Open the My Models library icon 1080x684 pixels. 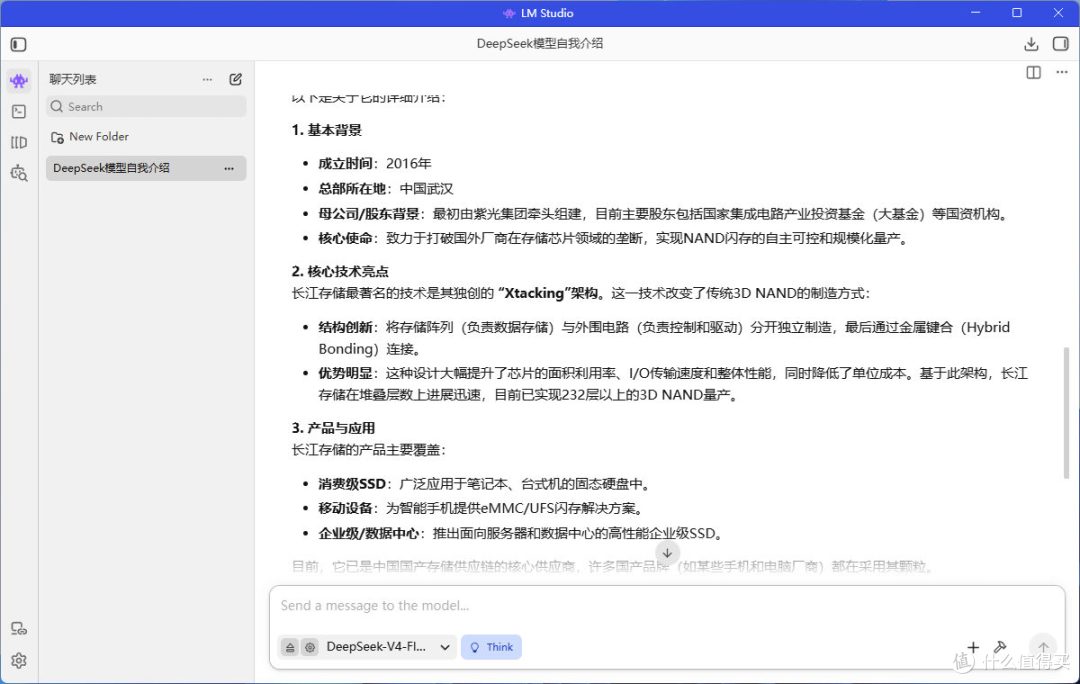point(19,143)
